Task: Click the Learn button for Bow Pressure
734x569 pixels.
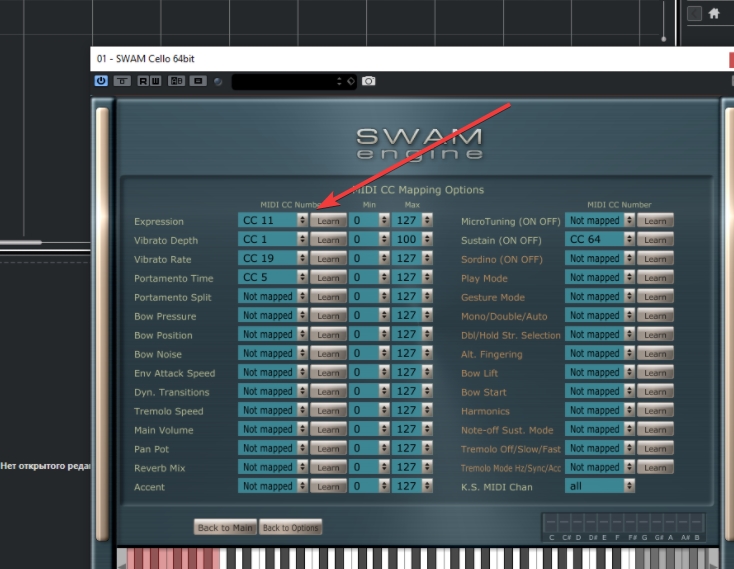Action: [328, 316]
